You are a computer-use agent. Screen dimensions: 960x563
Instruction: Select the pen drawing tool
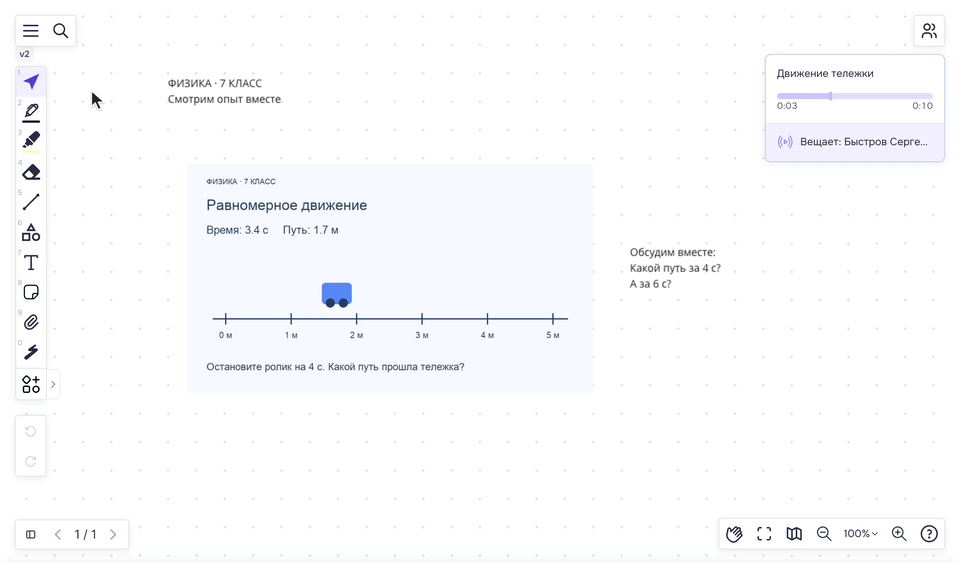pos(31,111)
